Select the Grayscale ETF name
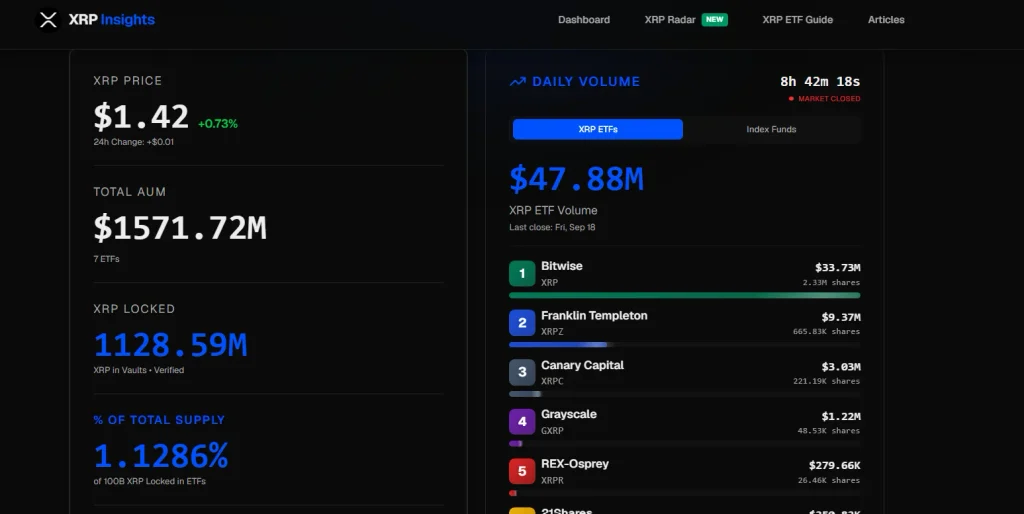Viewport: 1024px width, 514px height. tap(569, 414)
